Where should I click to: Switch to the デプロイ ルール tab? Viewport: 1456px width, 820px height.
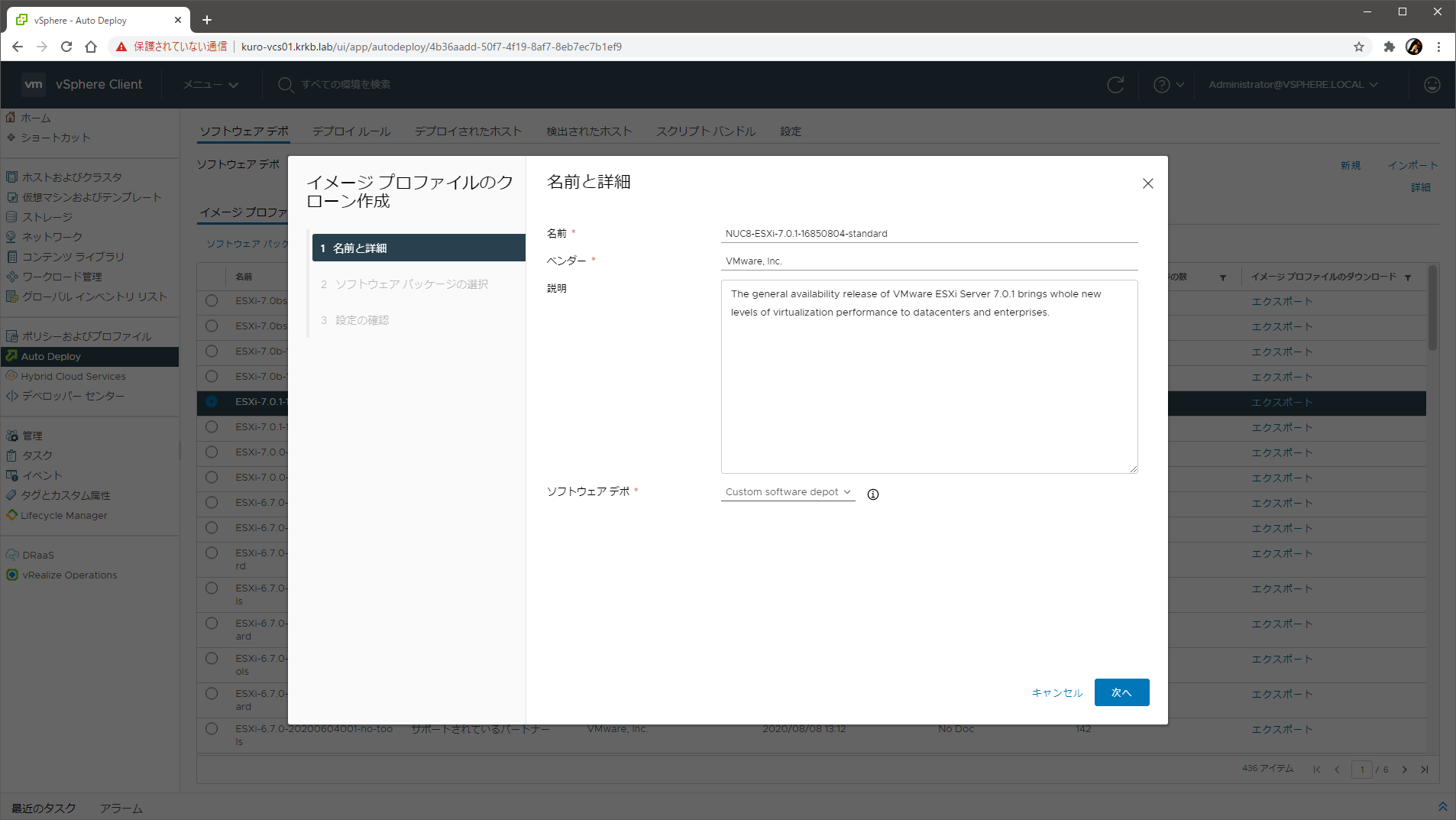pos(351,131)
